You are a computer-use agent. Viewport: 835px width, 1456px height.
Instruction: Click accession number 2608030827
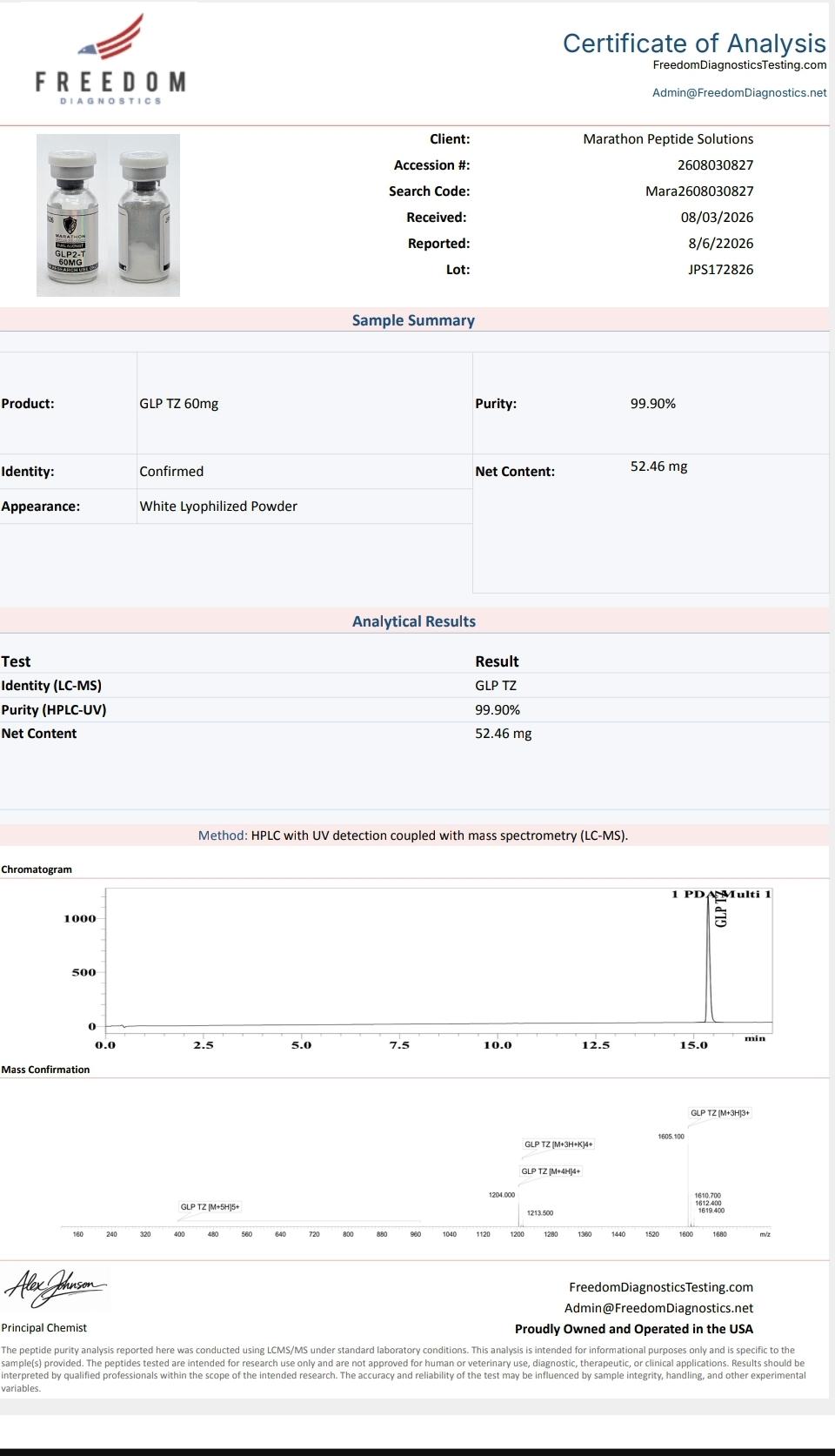[715, 165]
